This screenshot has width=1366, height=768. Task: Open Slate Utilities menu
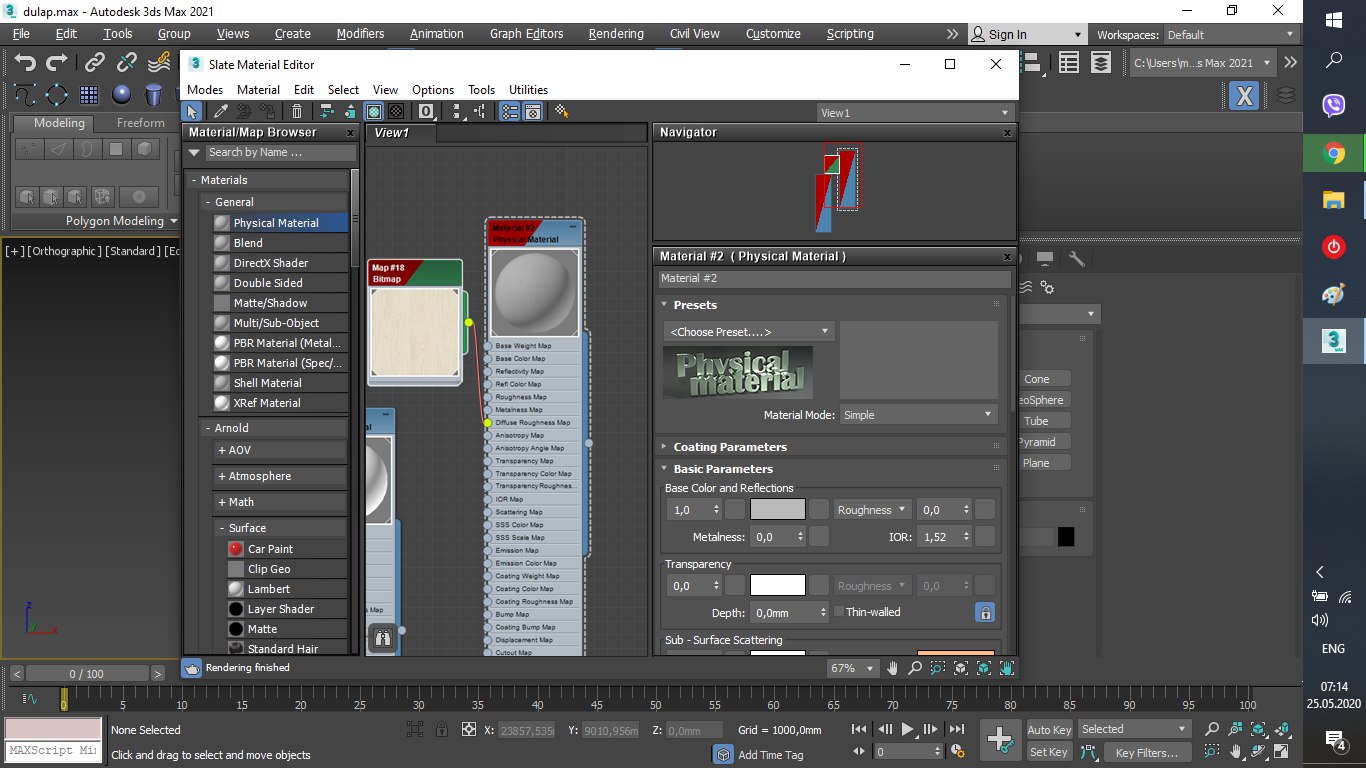528,90
